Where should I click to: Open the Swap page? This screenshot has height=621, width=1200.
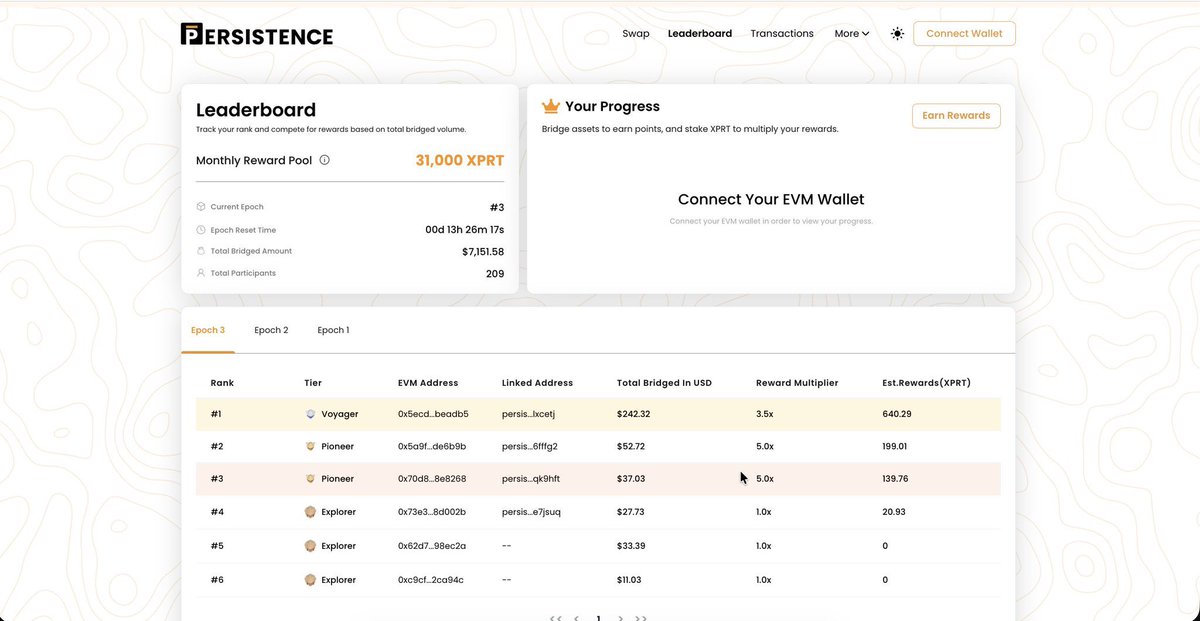[x=636, y=34]
